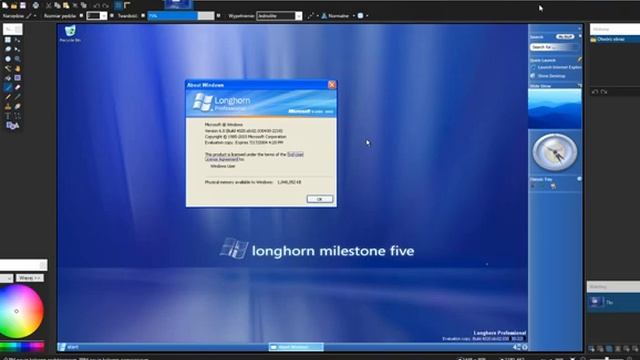Image resolution: width=640 pixels, height=360 pixels.
Task: Click the Więcej >> button in Colors
Action: (x=30, y=278)
